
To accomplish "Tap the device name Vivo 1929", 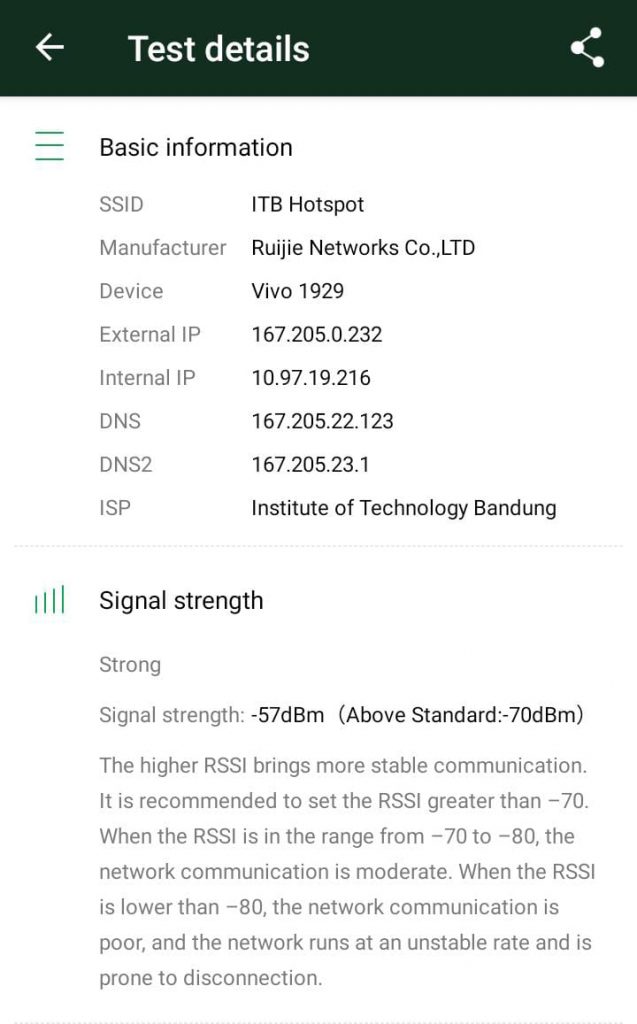I will tap(298, 291).
